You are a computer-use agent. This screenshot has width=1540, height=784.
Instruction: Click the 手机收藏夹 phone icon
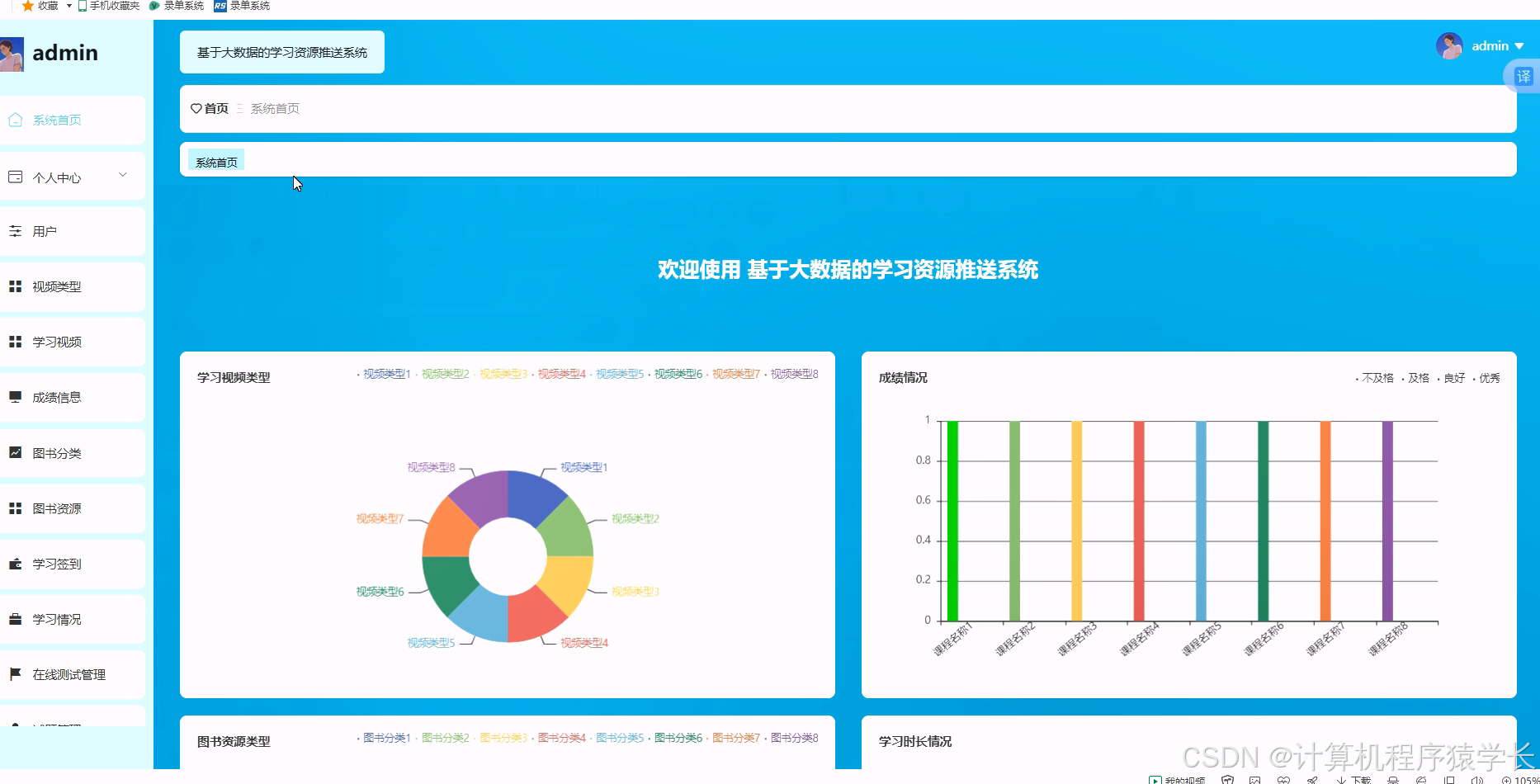coord(83,6)
